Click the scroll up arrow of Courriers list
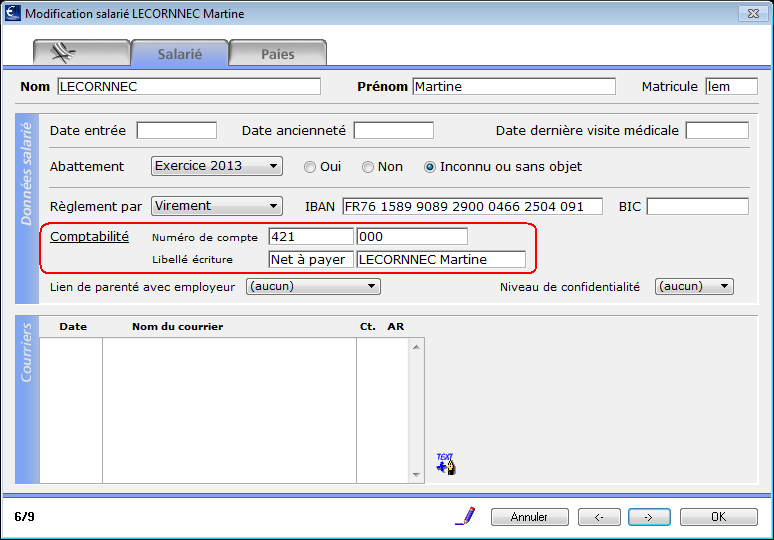 (416, 347)
